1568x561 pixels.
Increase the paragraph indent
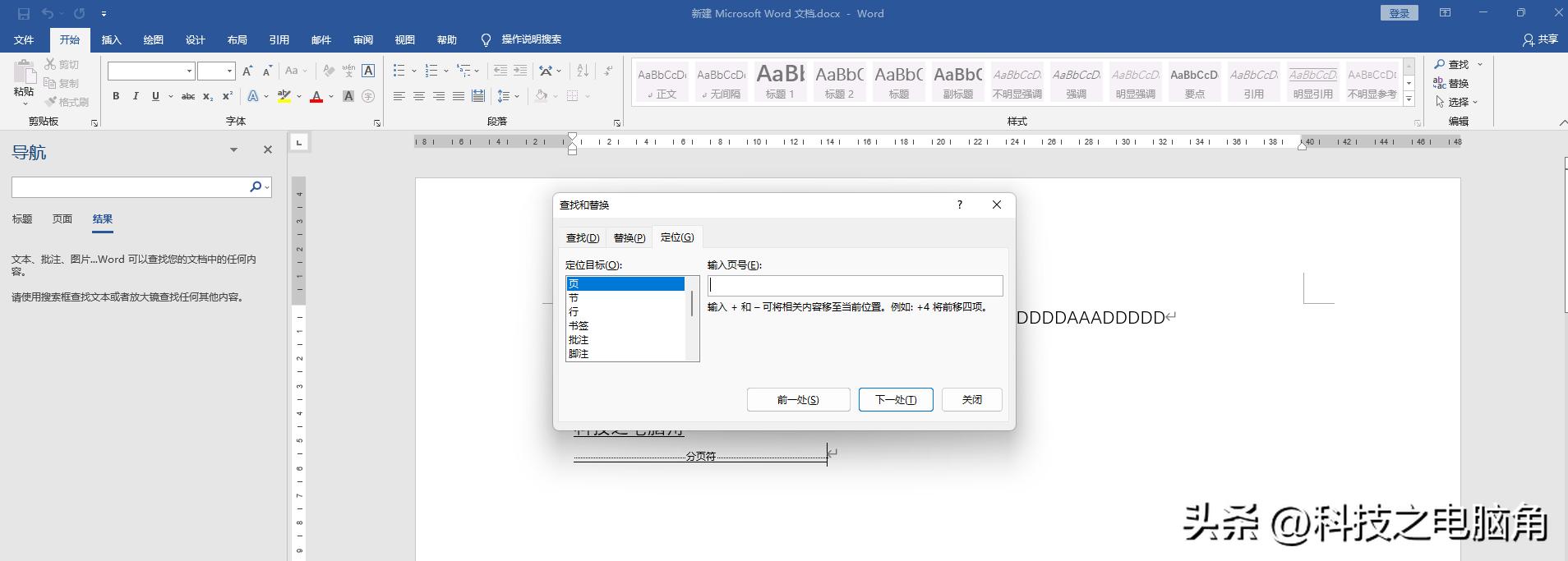click(x=521, y=71)
